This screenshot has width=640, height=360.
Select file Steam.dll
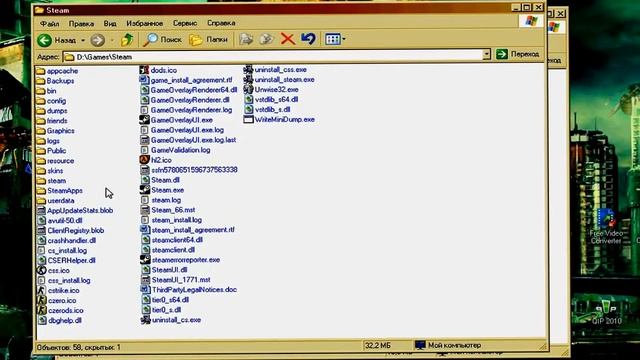(x=160, y=180)
